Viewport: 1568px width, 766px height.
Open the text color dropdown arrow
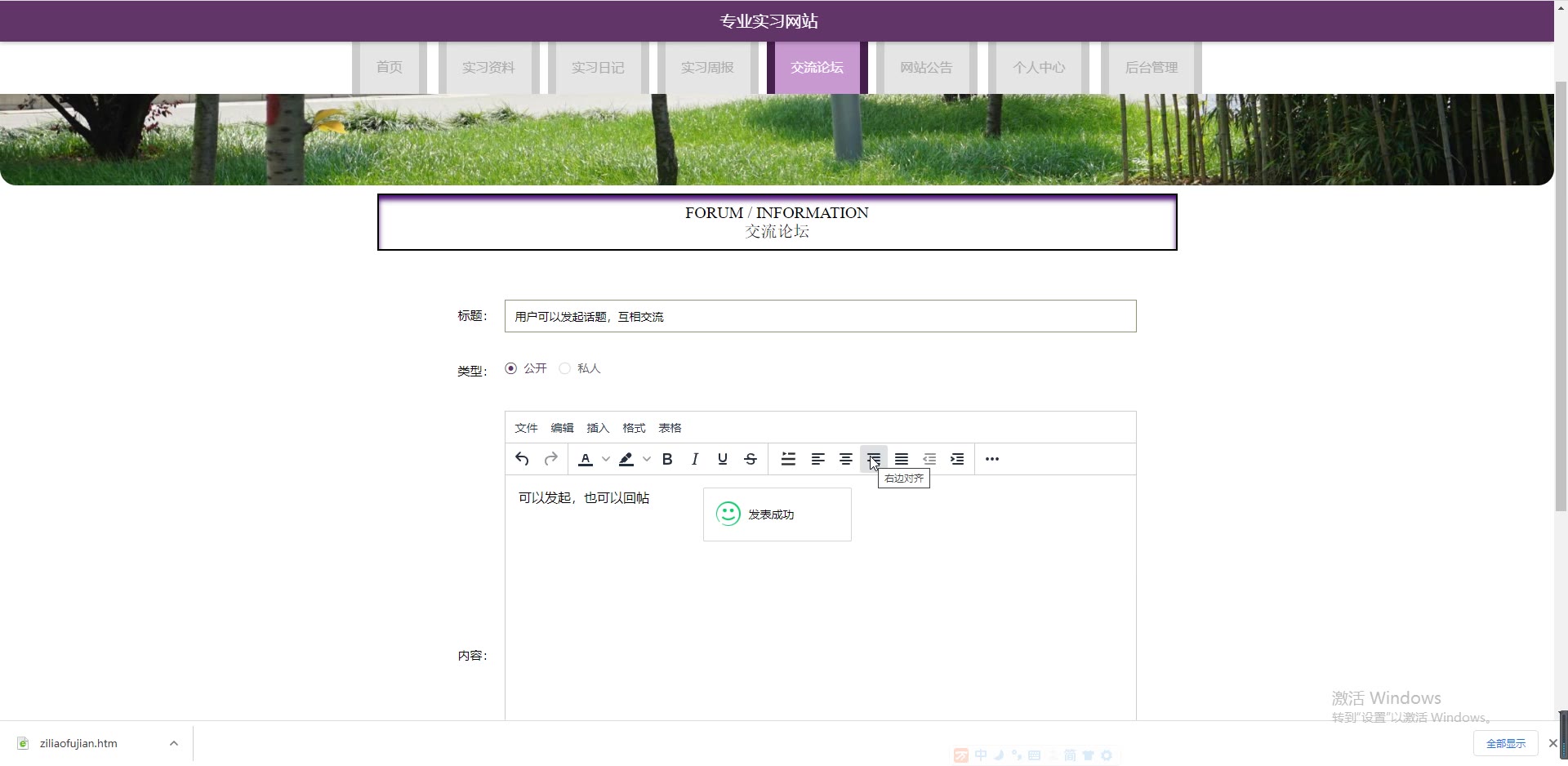(606, 459)
